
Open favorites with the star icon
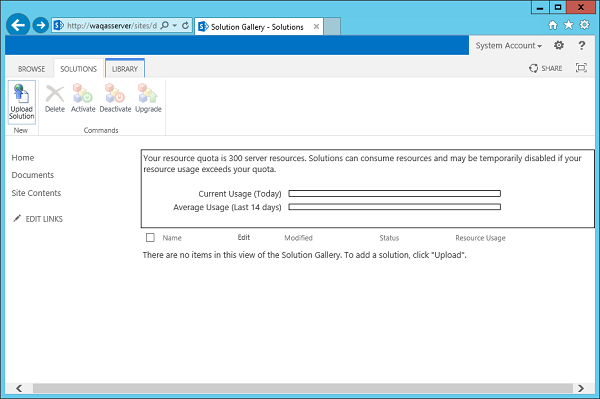(x=569, y=25)
